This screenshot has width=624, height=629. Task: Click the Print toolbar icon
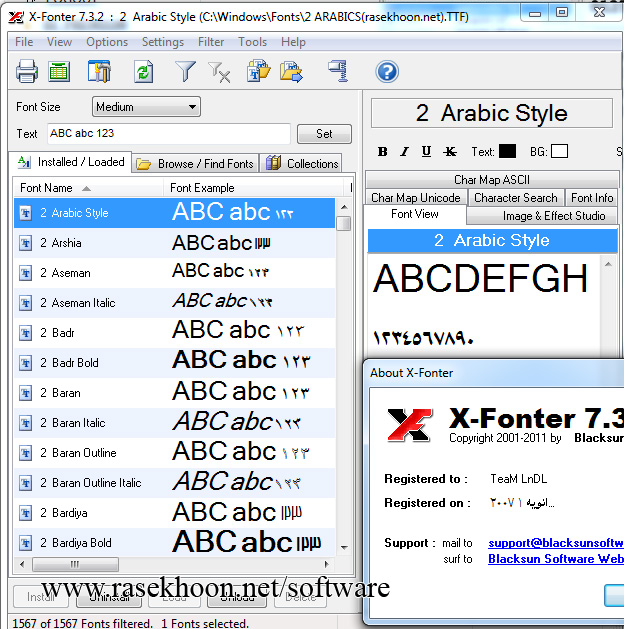click(27, 71)
